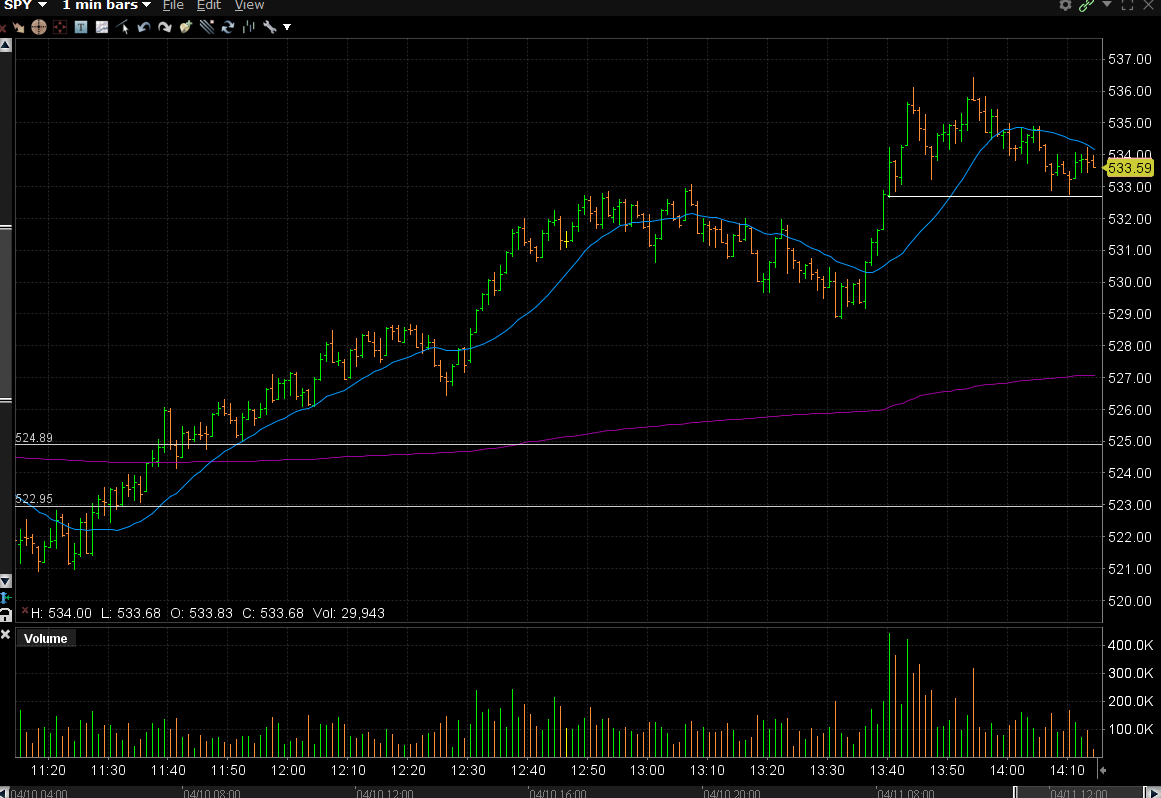Select the trendline drawing tool

pos(123,27)
